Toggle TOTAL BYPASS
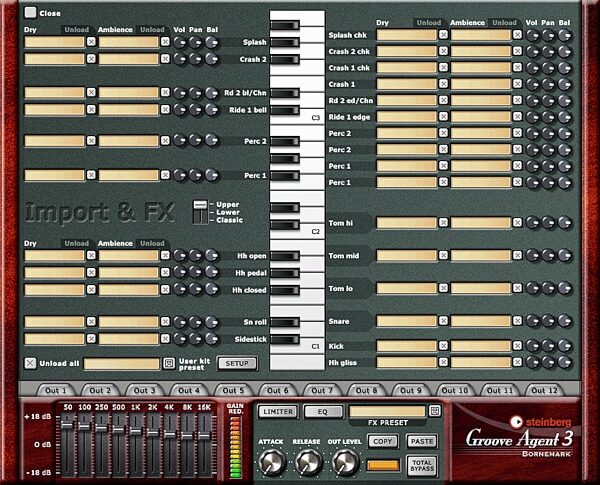600x485 pixels. click(422, 466)
